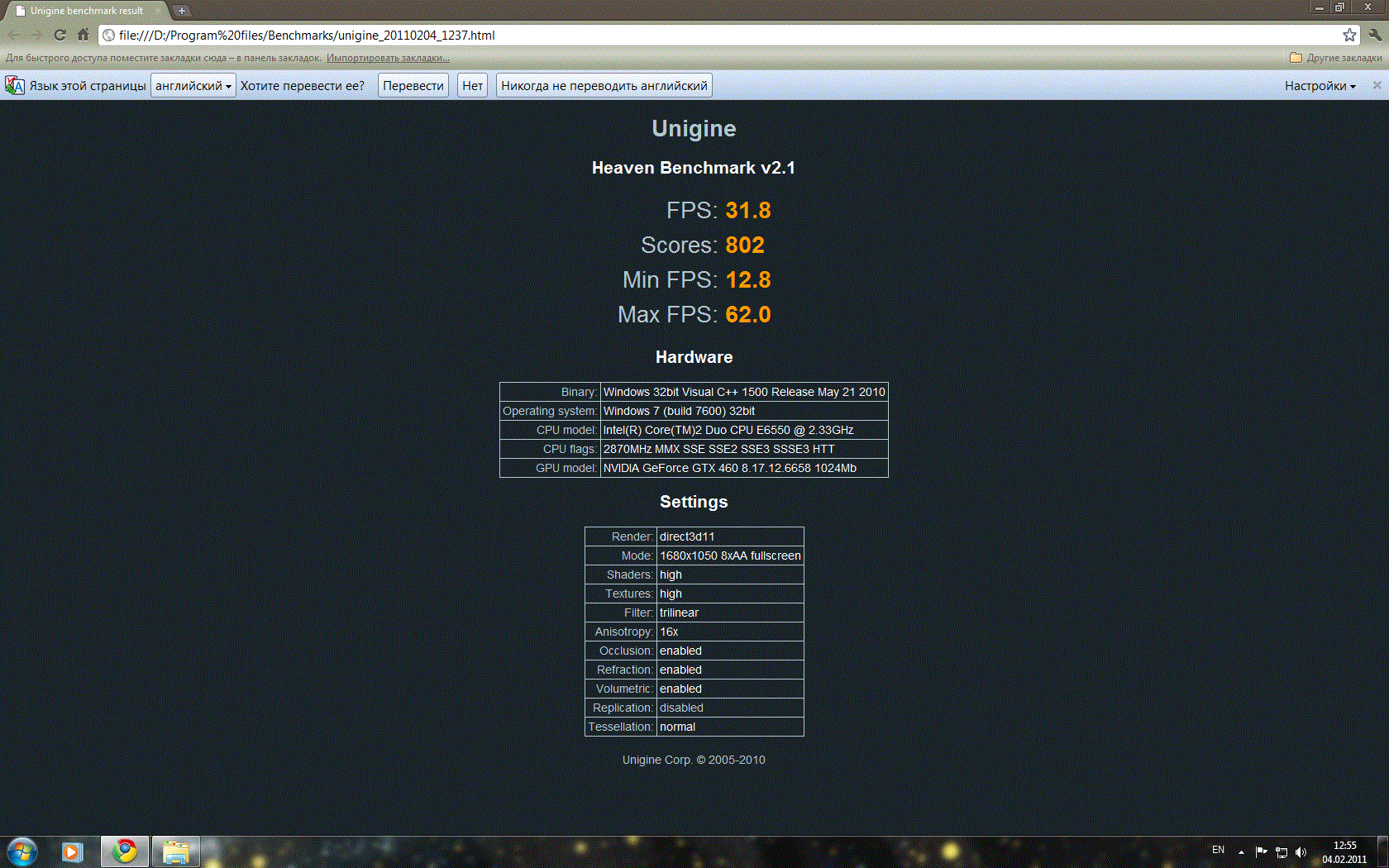Click the Google Chrome taskbar icon
This screenshot has height=868, width=1389.
point(125,851)
